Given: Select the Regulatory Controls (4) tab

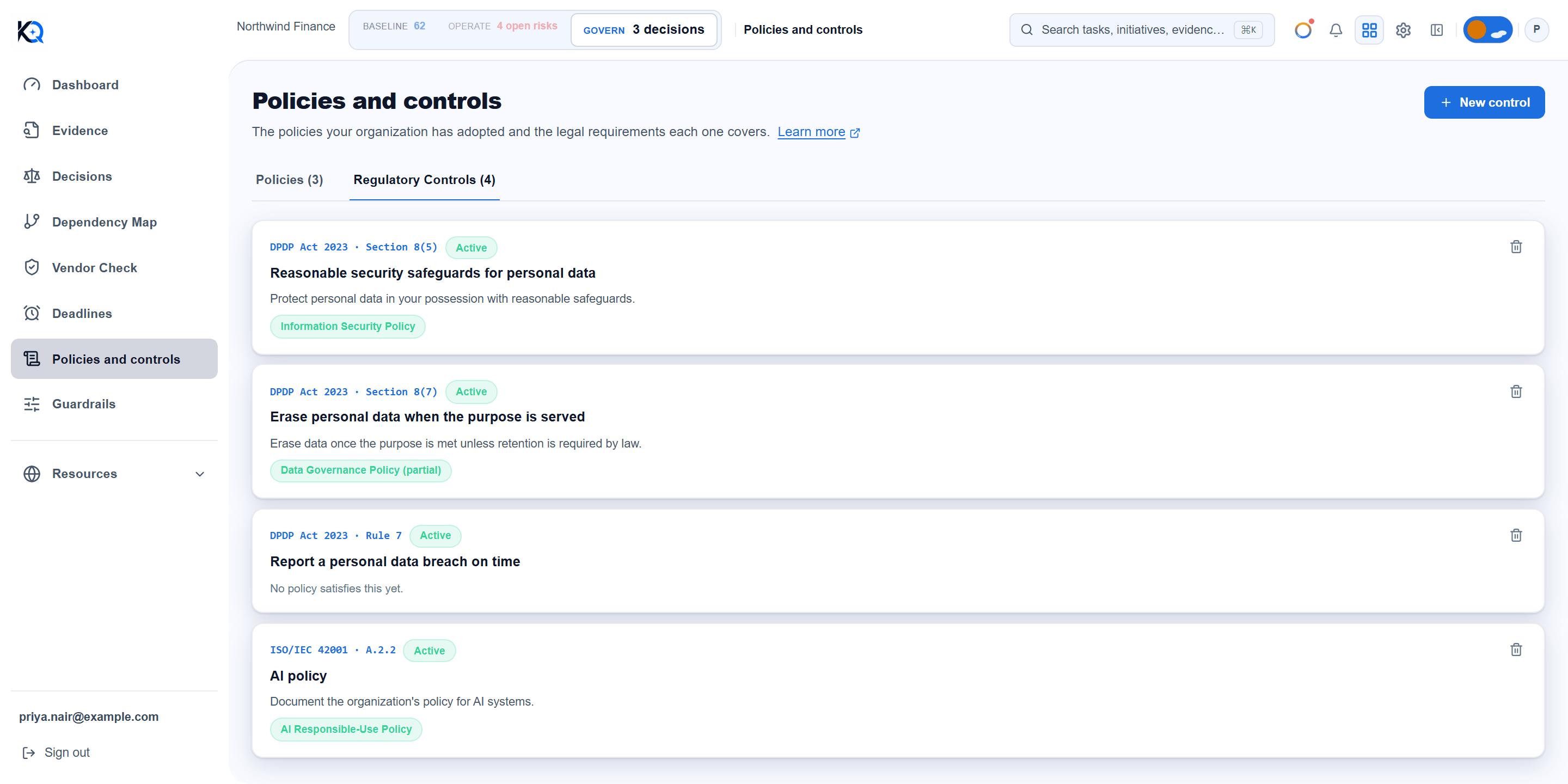Looking at the screenshot, I should coord(424,180).
